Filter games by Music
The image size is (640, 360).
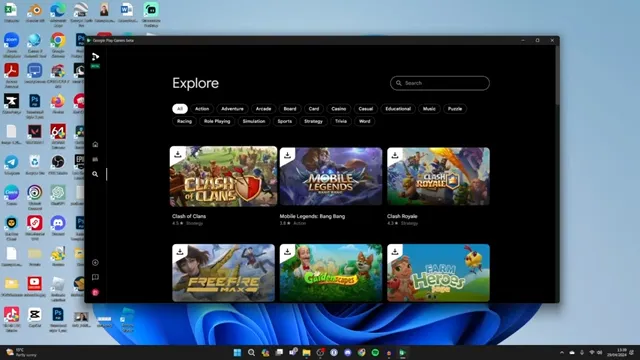pyautogui.click(x=429, y=109)
